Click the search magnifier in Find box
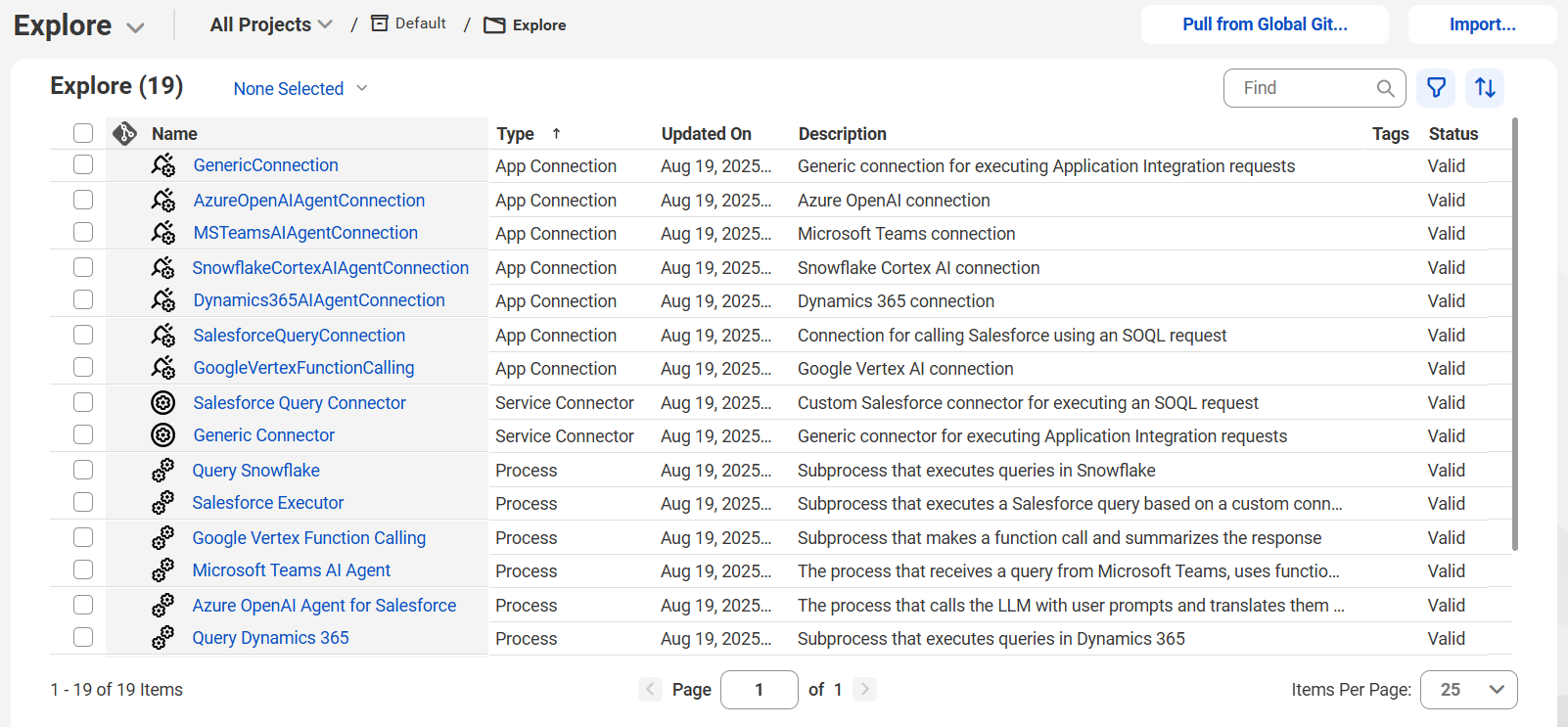The image size is (1568, 727). [1385, 88]
